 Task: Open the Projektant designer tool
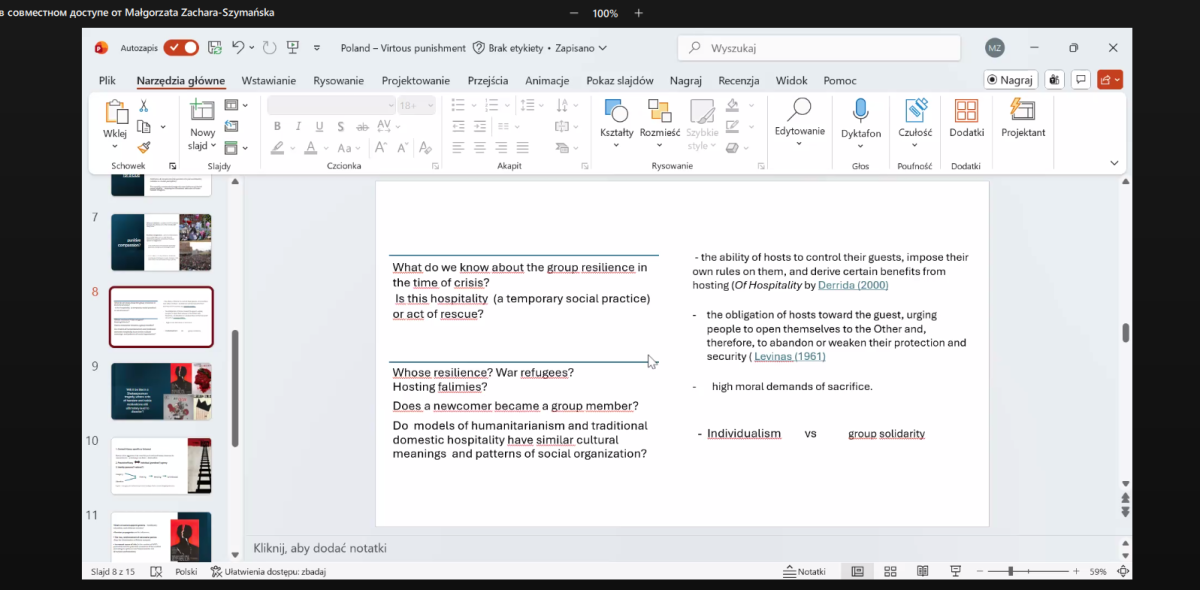click(1022, 111)
